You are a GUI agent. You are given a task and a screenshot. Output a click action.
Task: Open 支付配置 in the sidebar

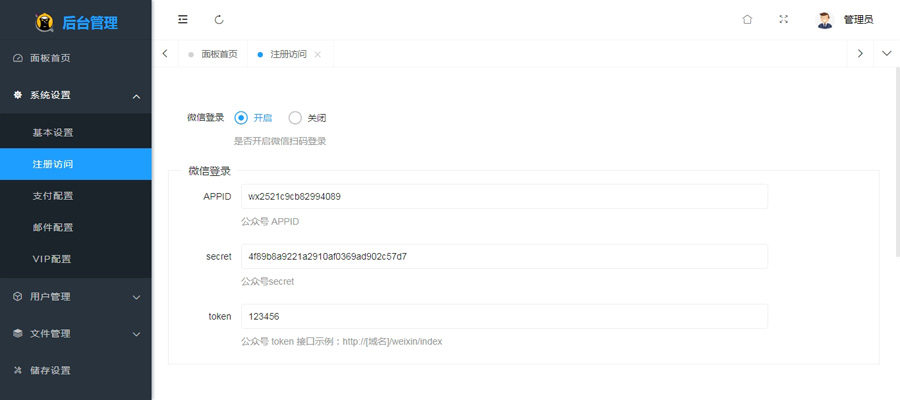tap(53, 196)
